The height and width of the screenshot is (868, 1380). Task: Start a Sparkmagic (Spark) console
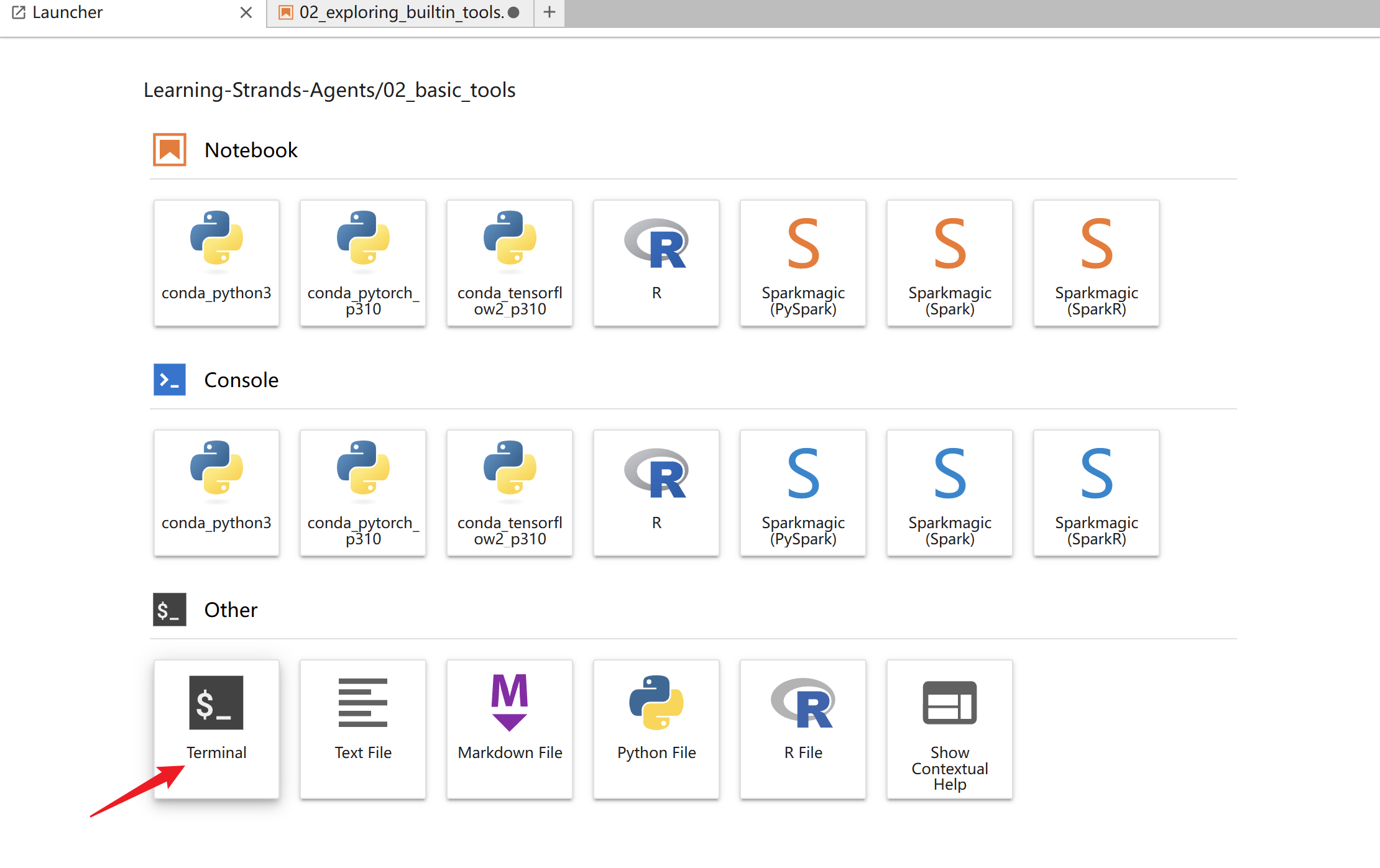pyautogui.click(x=950, y=492)
